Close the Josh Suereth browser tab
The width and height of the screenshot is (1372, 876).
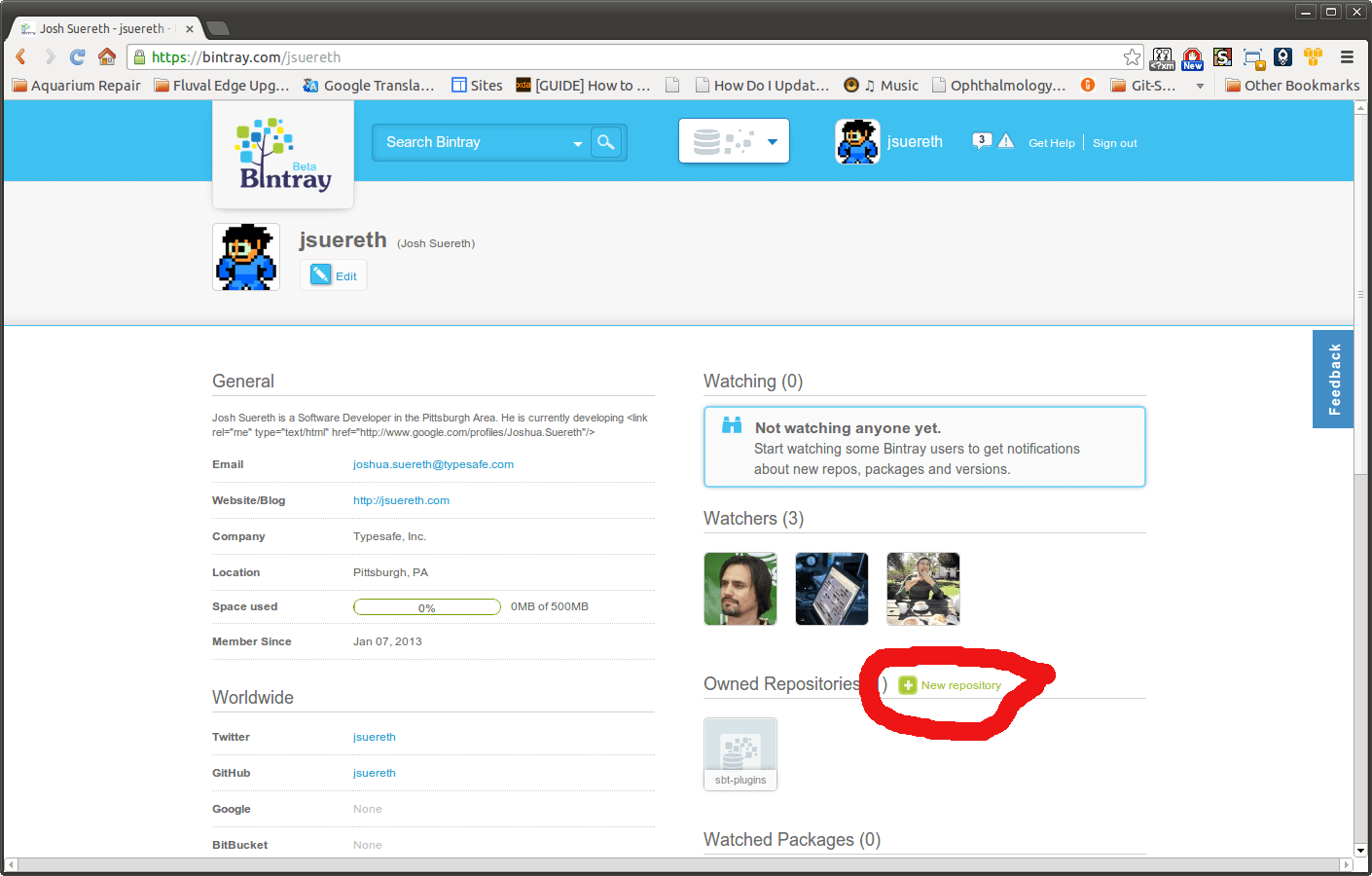(190, 29)
